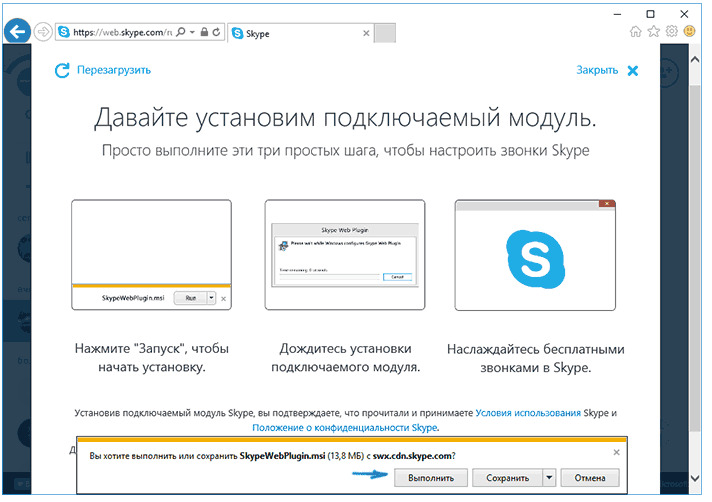Click the Отмена button
The height and width of the screenshot is (502, 712).
click(x=590, y=478)
